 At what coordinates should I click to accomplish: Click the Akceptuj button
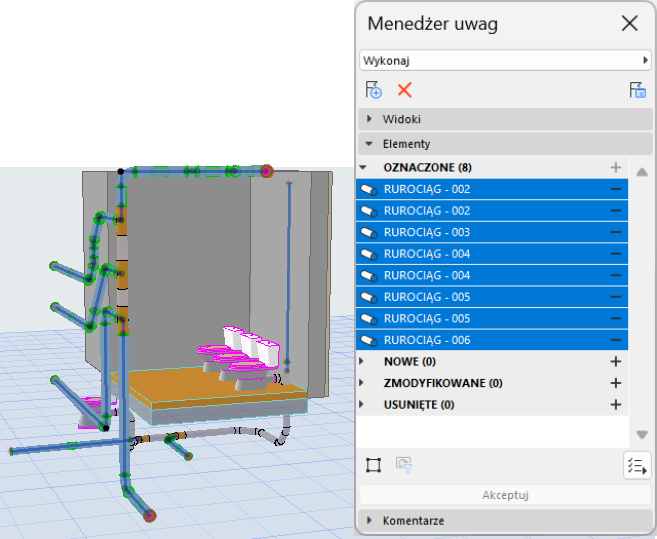505,495
